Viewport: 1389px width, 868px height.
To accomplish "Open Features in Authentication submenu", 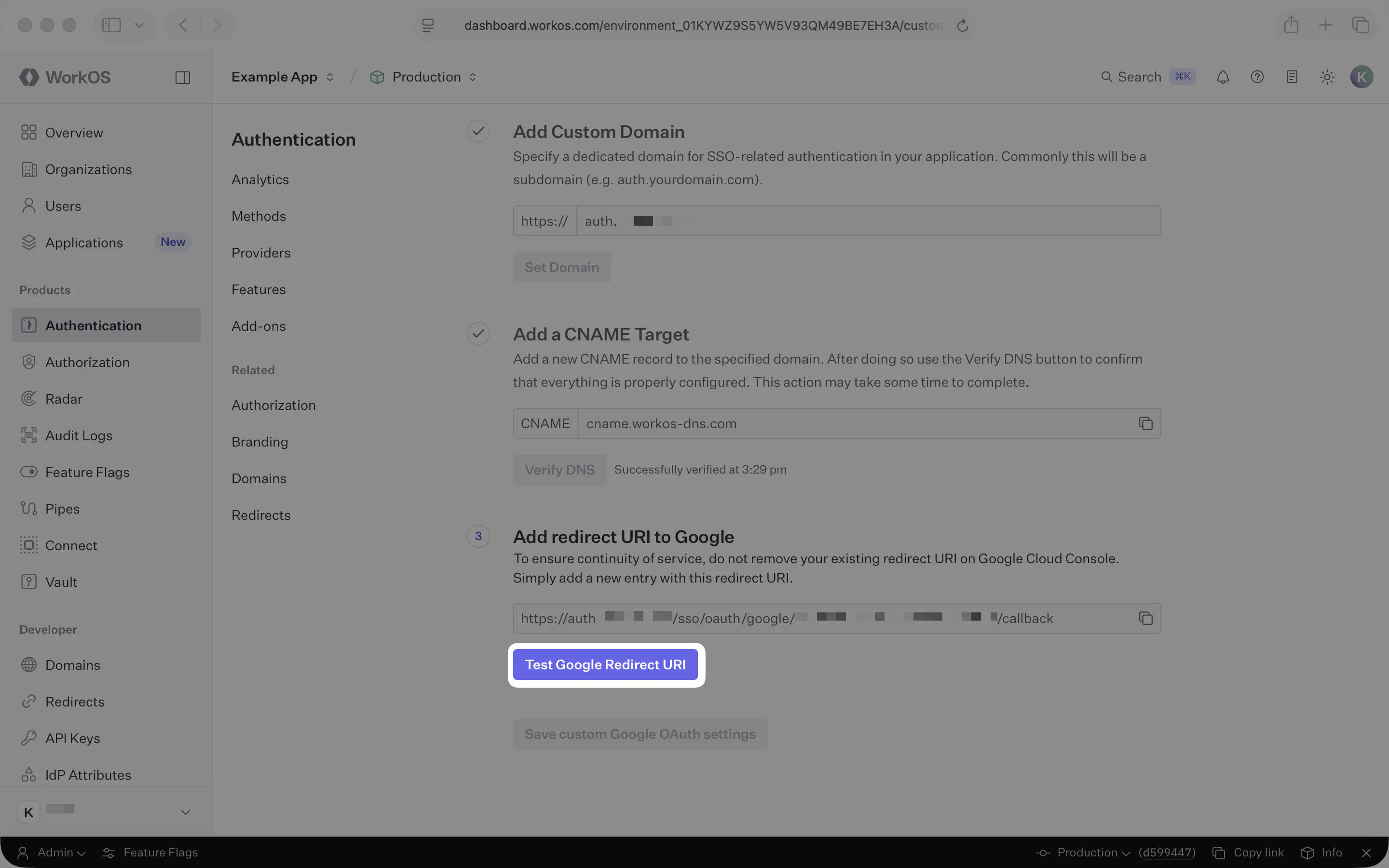I will click(259, 290).
